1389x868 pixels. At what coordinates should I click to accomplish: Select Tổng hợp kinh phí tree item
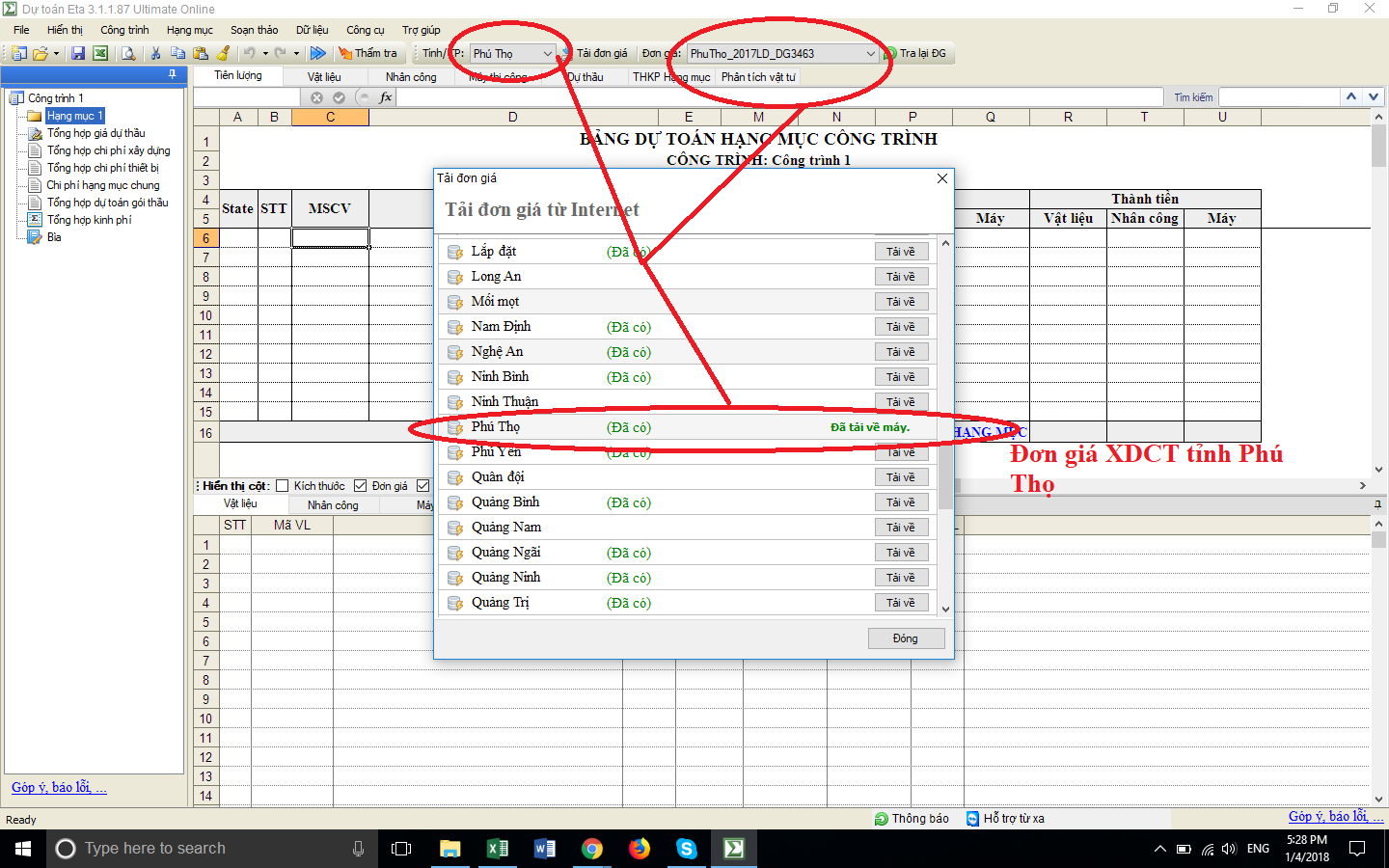pos(89,220)
